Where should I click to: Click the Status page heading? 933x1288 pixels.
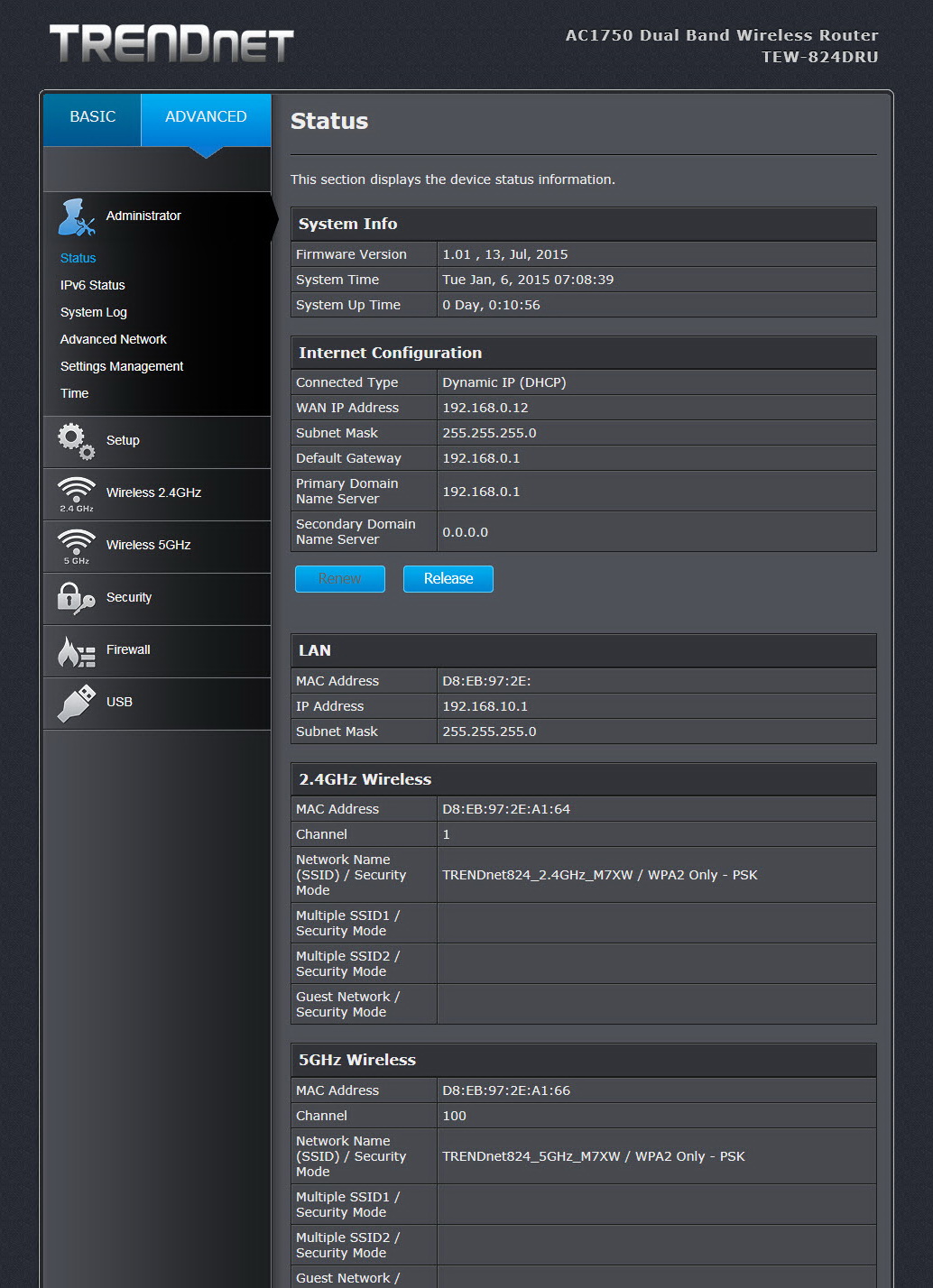pos(329,121)
